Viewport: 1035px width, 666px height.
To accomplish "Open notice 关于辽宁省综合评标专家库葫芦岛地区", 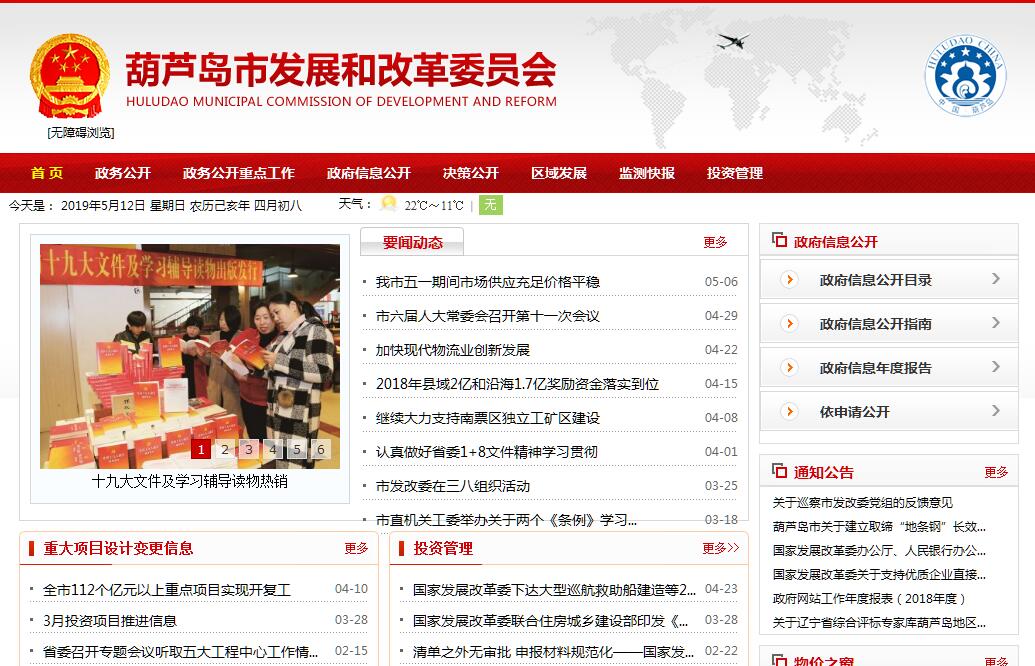I will coord(879,622).
